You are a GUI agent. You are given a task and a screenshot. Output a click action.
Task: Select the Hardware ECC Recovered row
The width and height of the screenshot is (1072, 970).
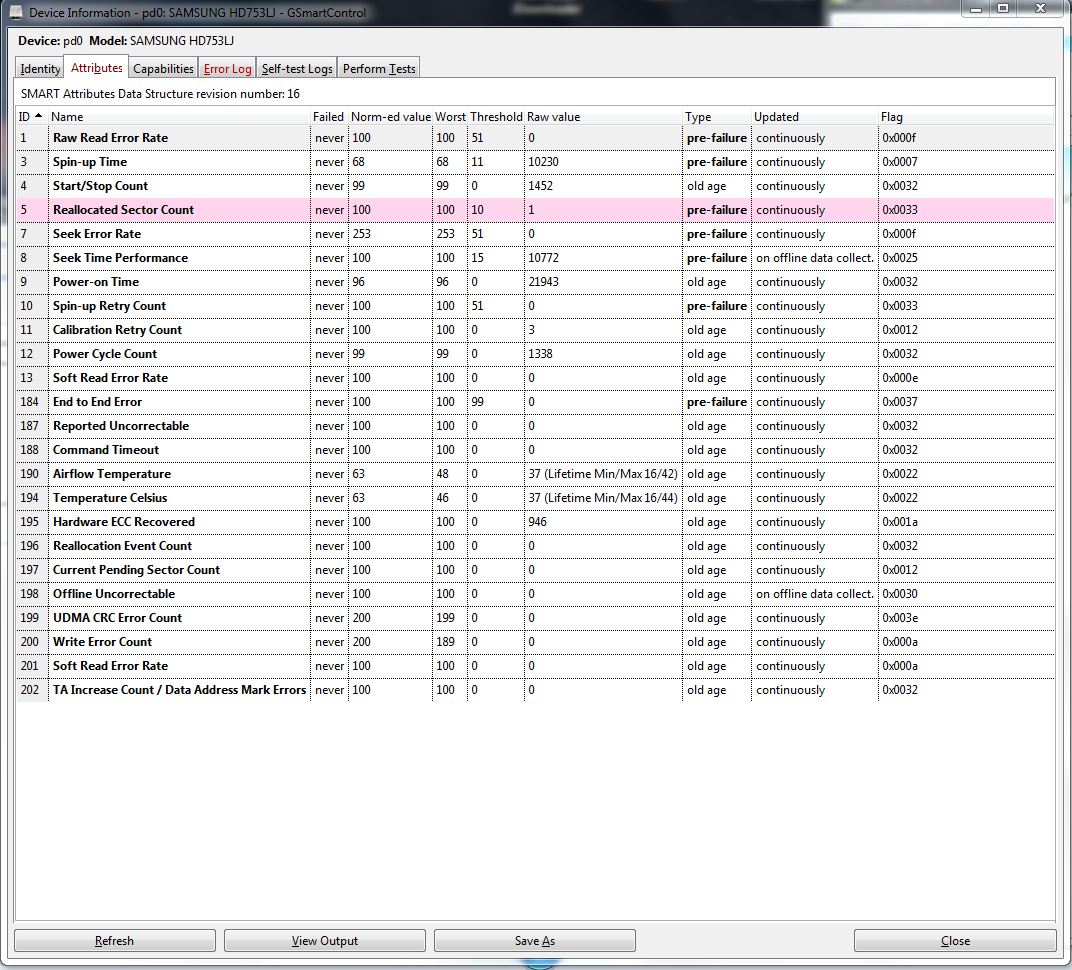[x=535, y=521]
